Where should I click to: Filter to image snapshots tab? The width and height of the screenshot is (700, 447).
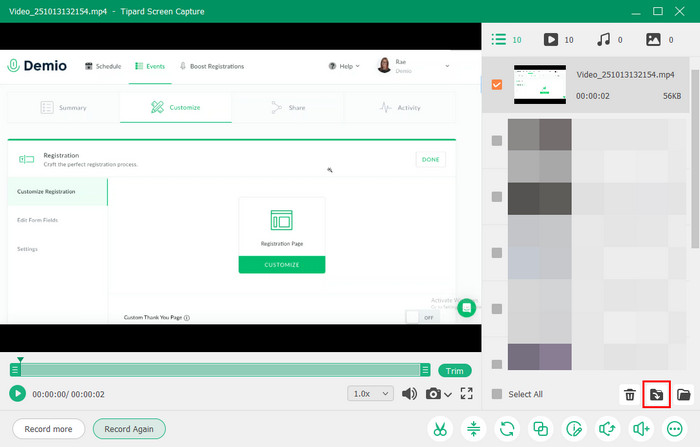point(660,39)
